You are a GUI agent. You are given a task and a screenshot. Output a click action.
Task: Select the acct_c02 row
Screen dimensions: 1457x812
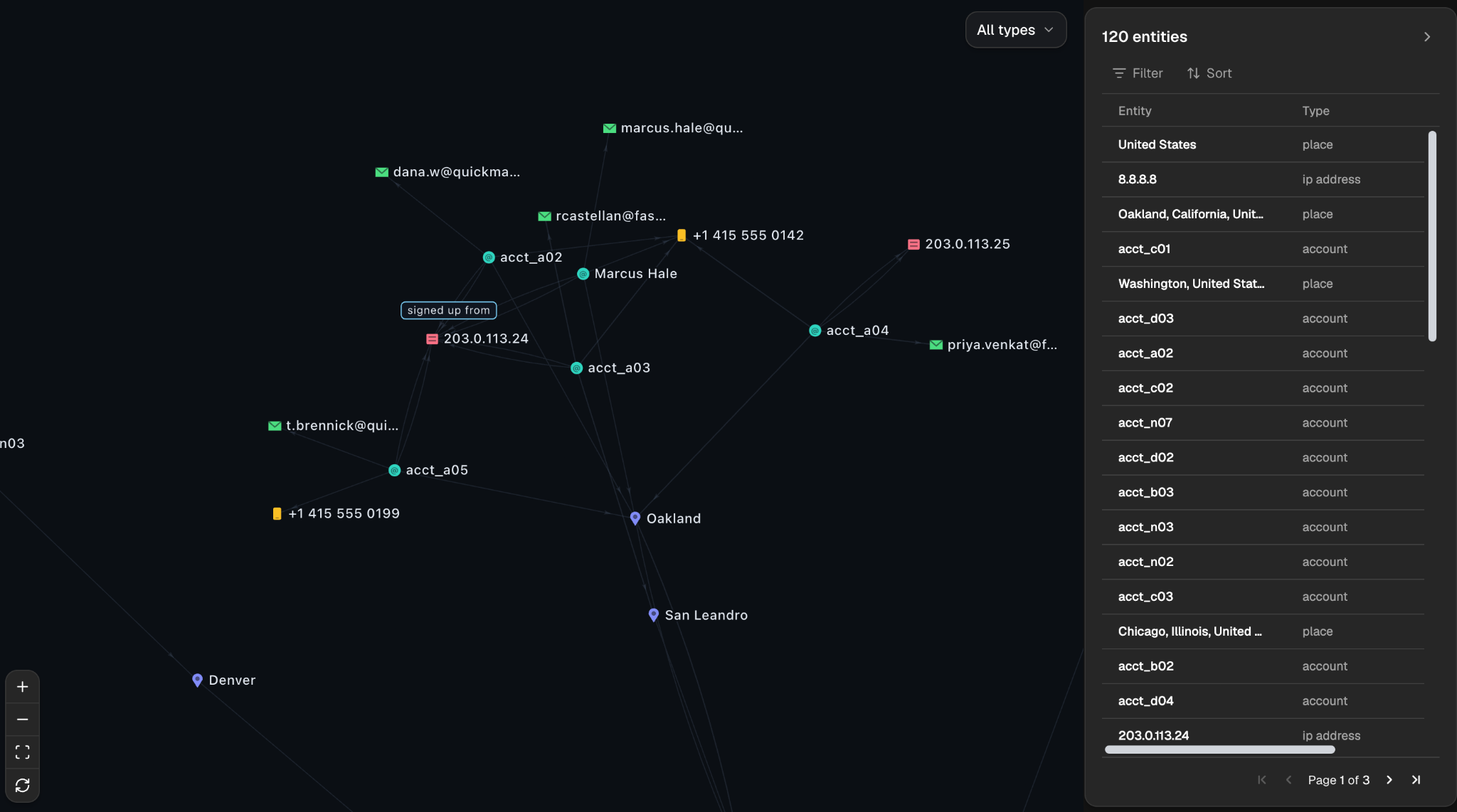coord(1263,389)
